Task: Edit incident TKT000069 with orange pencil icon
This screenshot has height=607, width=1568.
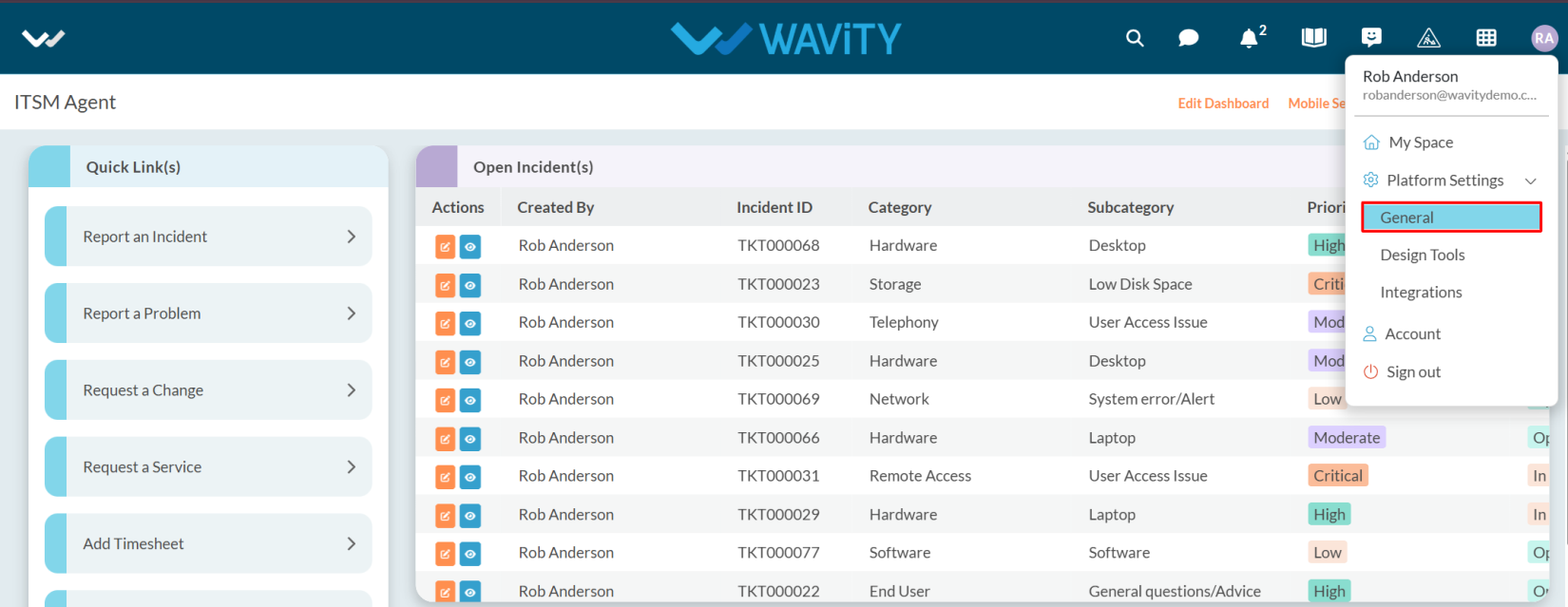Action: pos(445,400)
